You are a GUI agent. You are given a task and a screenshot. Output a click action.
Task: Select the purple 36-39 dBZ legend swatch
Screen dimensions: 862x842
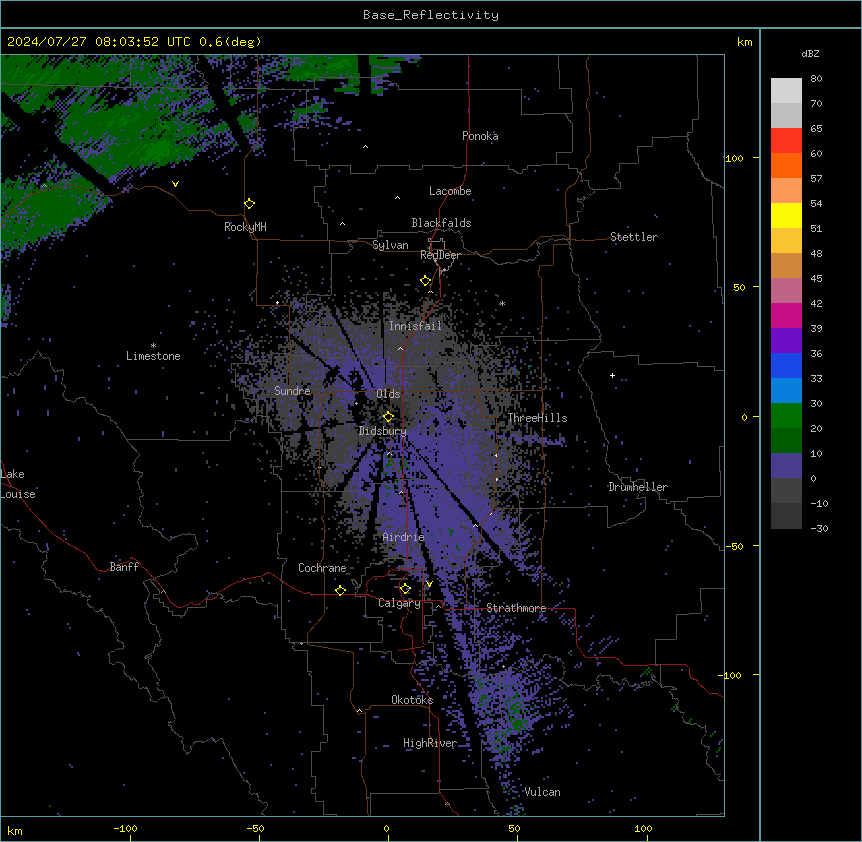point(786,341)
